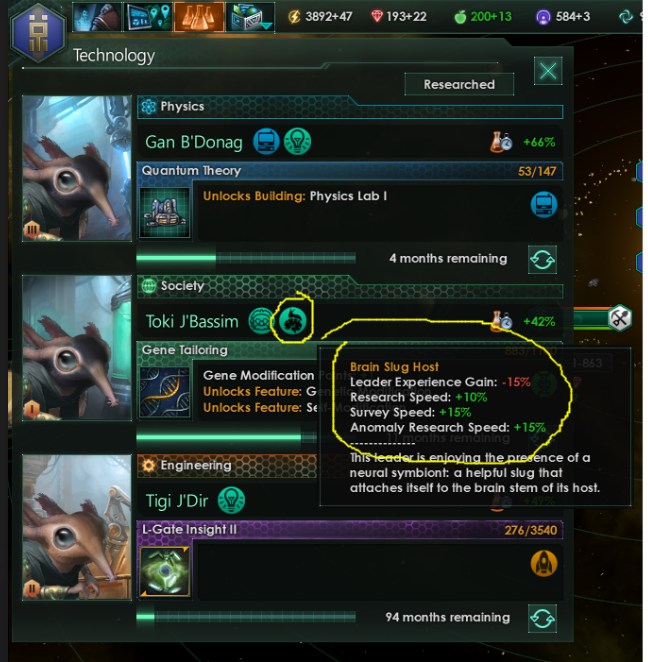The width and height of the screenshot is (648, 662).
Task: Open the Situation Log topbar tab
Action: click(147, 17)
